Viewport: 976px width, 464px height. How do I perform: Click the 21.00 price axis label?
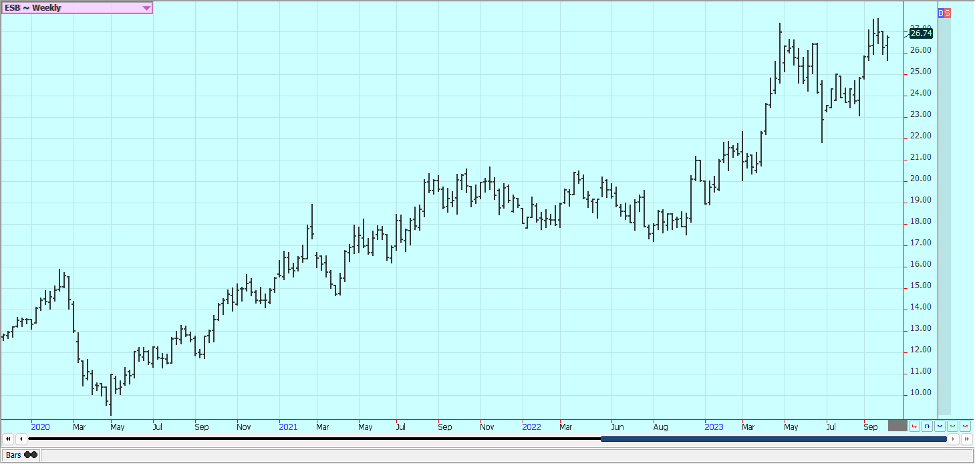point(921,158)
